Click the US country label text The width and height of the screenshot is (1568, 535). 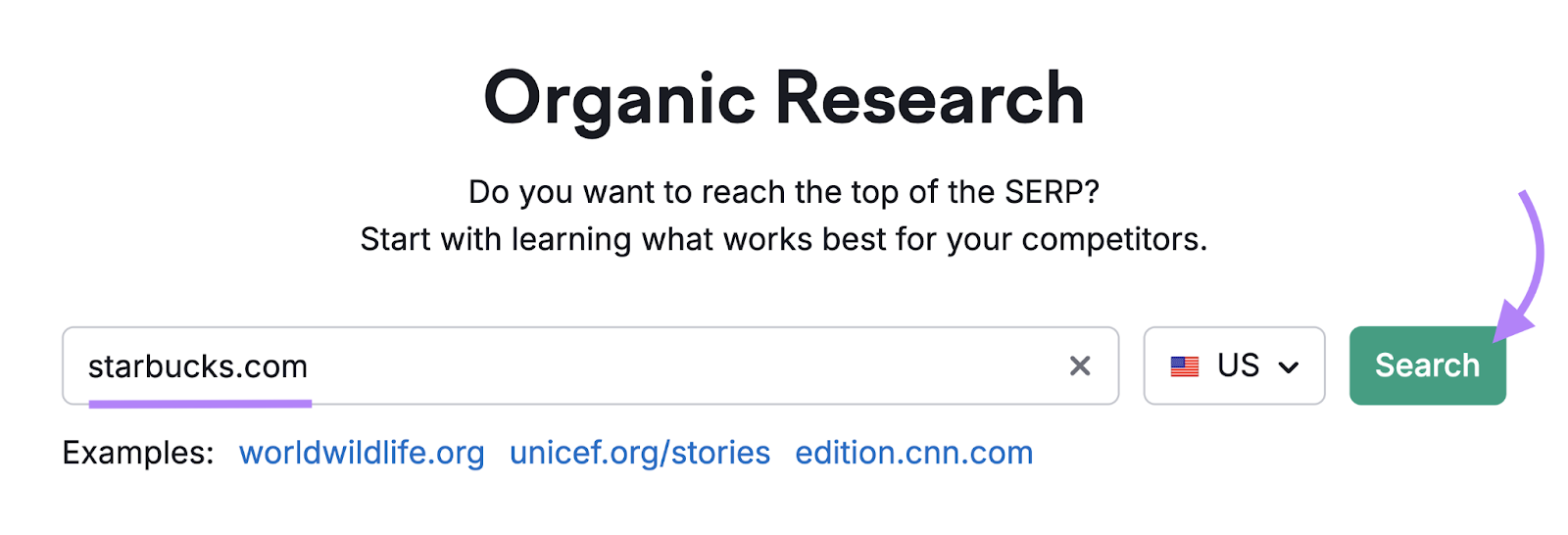[1238, 365]
